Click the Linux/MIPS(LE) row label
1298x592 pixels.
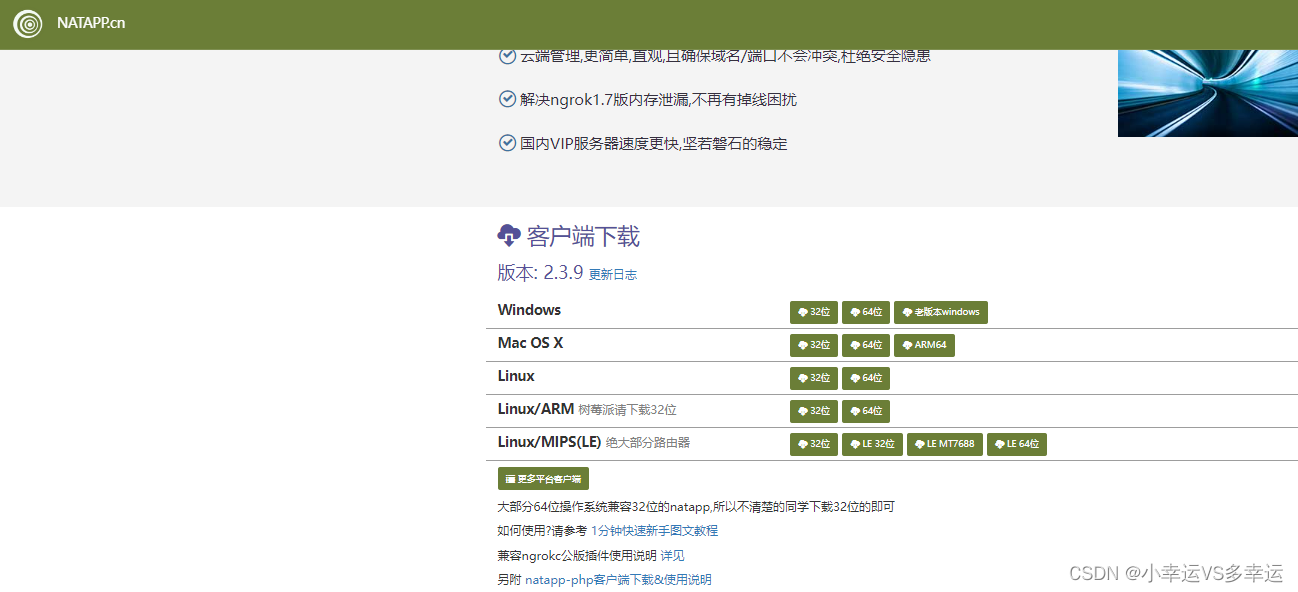point(549,442)
